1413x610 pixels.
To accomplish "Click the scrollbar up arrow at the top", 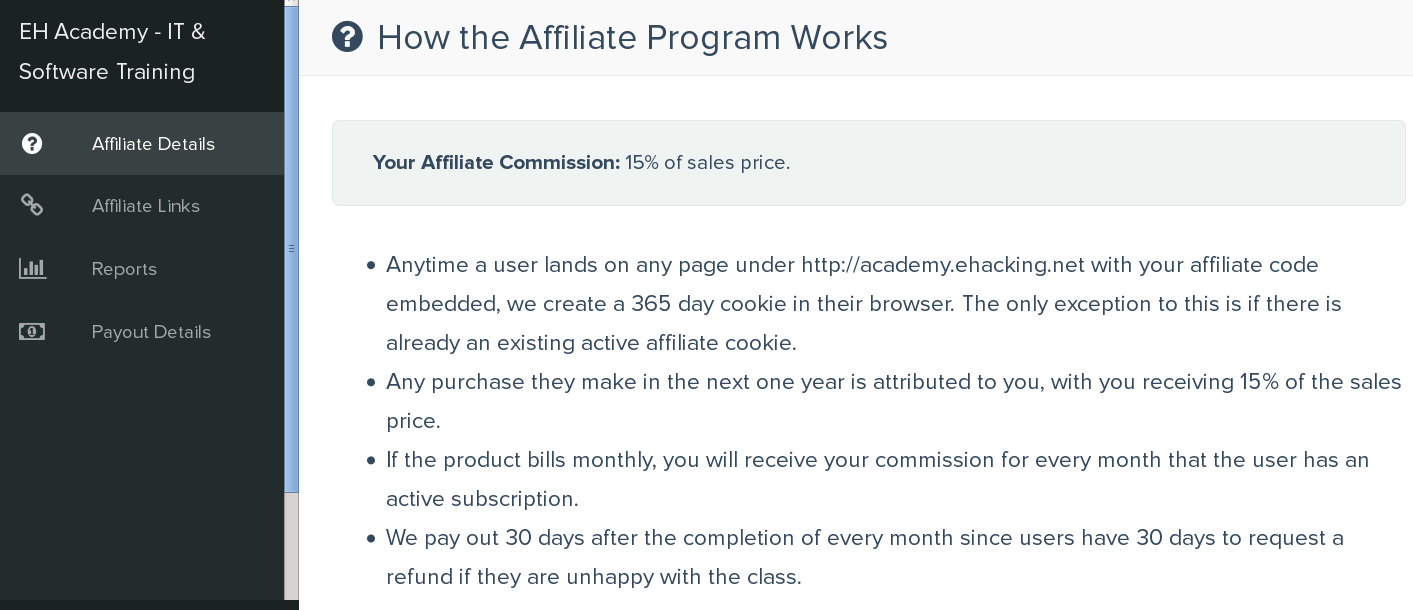I will pyautogui.click(x=292, y=3).
